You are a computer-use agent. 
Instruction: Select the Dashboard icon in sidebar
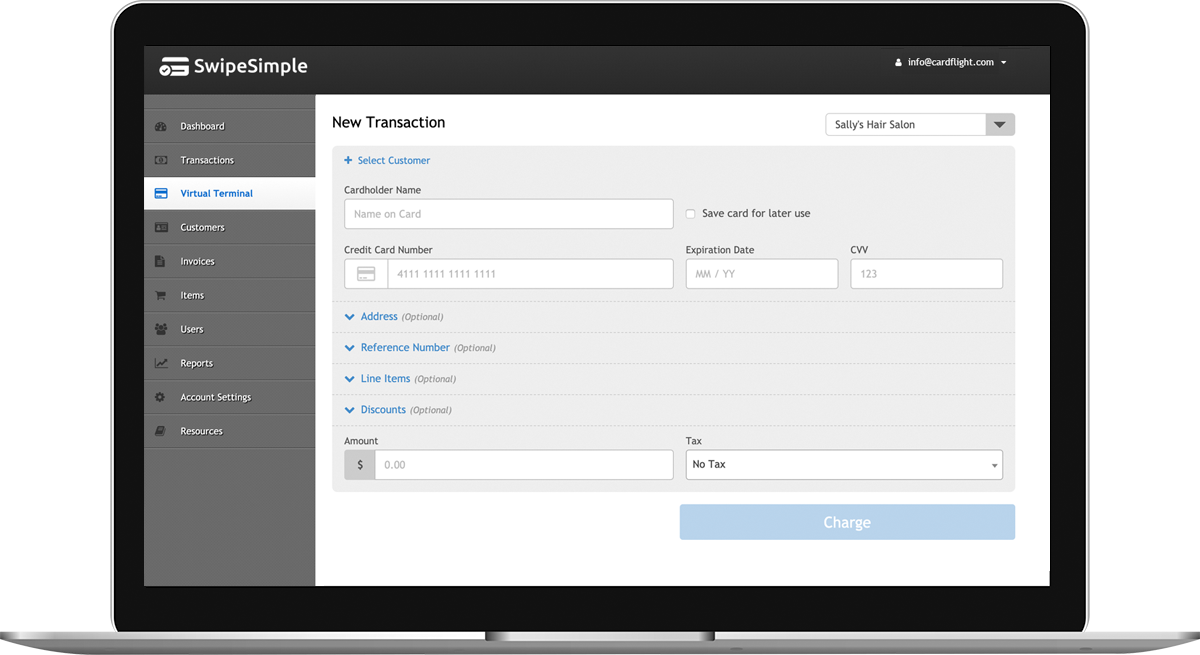(161, 126)
